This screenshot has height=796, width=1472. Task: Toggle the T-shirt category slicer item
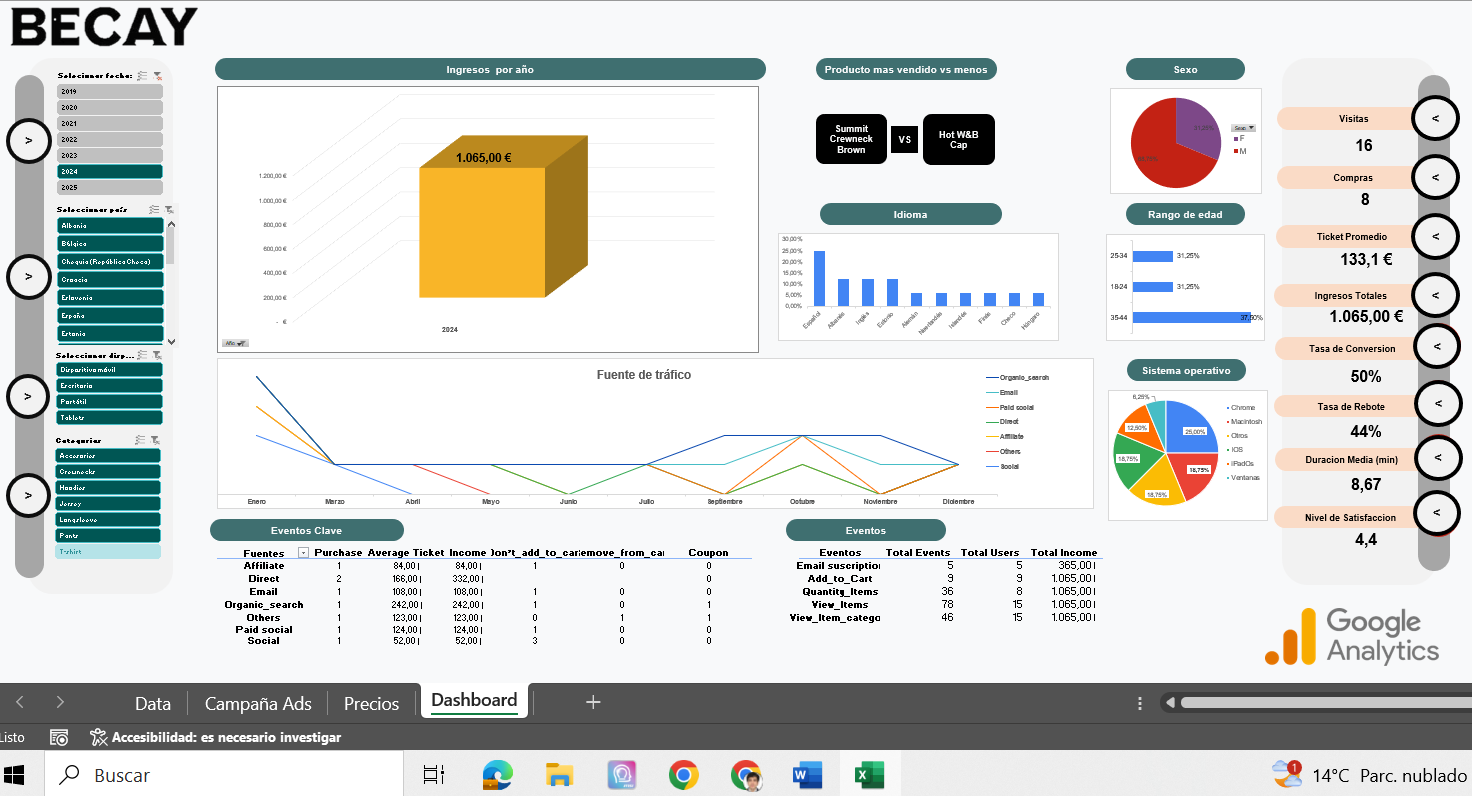click(108, 552)
